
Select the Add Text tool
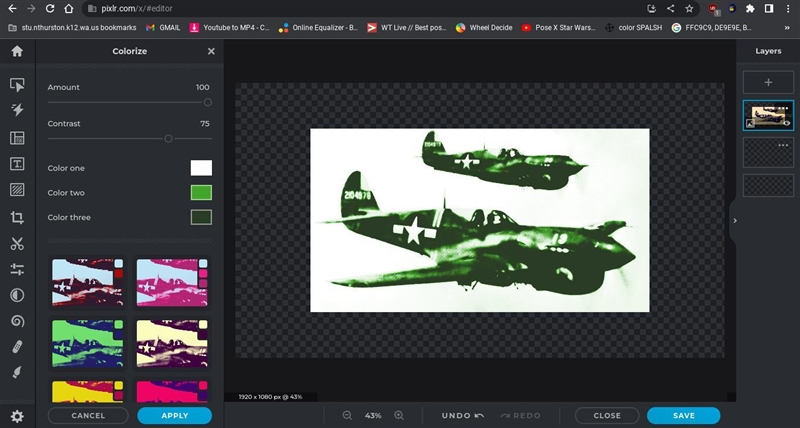17,164
